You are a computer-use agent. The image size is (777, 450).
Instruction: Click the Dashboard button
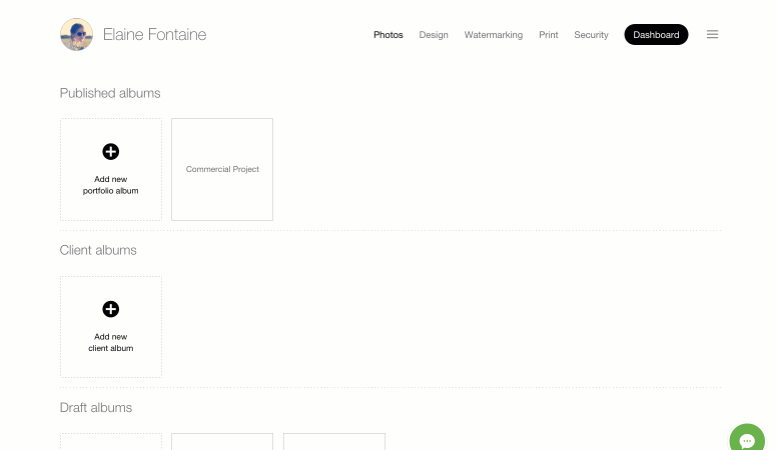coord(656,35)
